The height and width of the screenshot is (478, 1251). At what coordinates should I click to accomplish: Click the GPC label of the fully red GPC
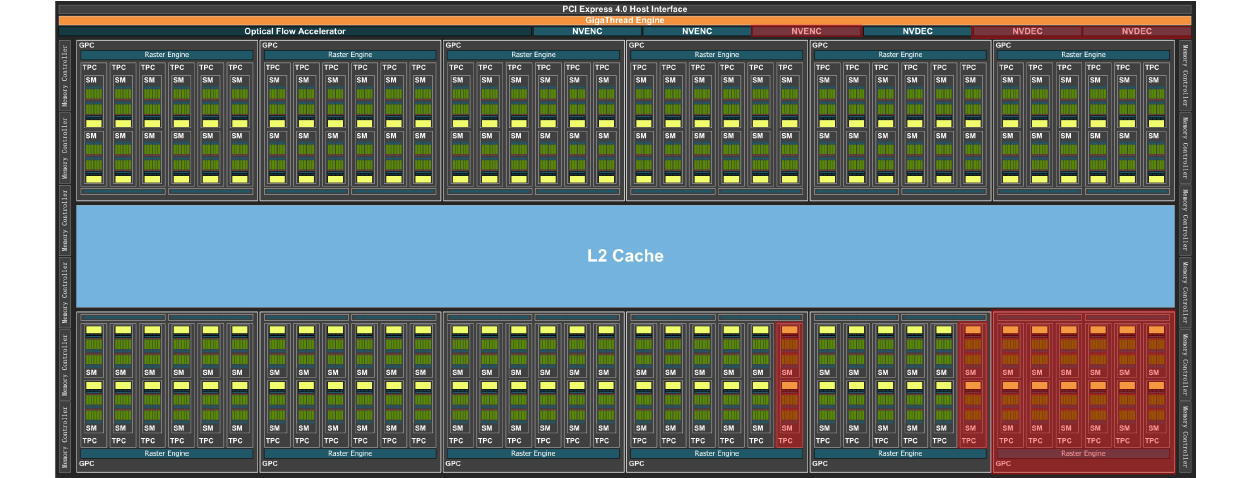pos(1004,464)
